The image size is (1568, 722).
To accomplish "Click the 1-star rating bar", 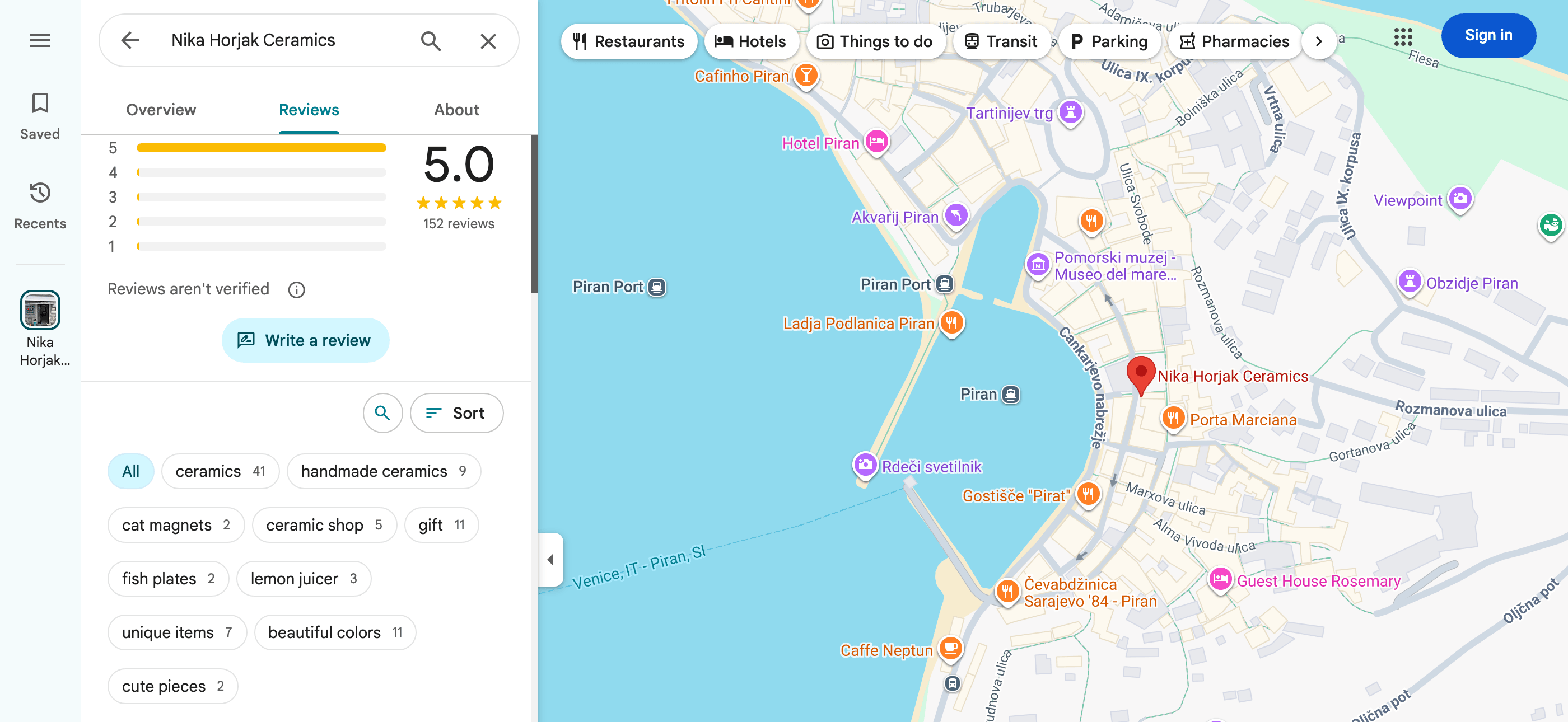I will [x=261, y=246].
